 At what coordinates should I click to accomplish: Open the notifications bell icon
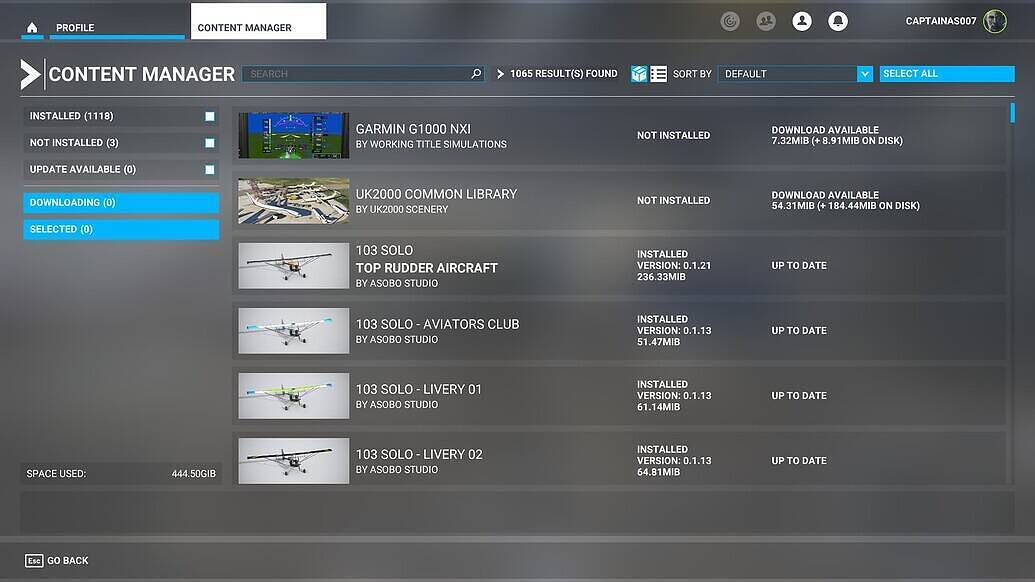pos(838,21)
